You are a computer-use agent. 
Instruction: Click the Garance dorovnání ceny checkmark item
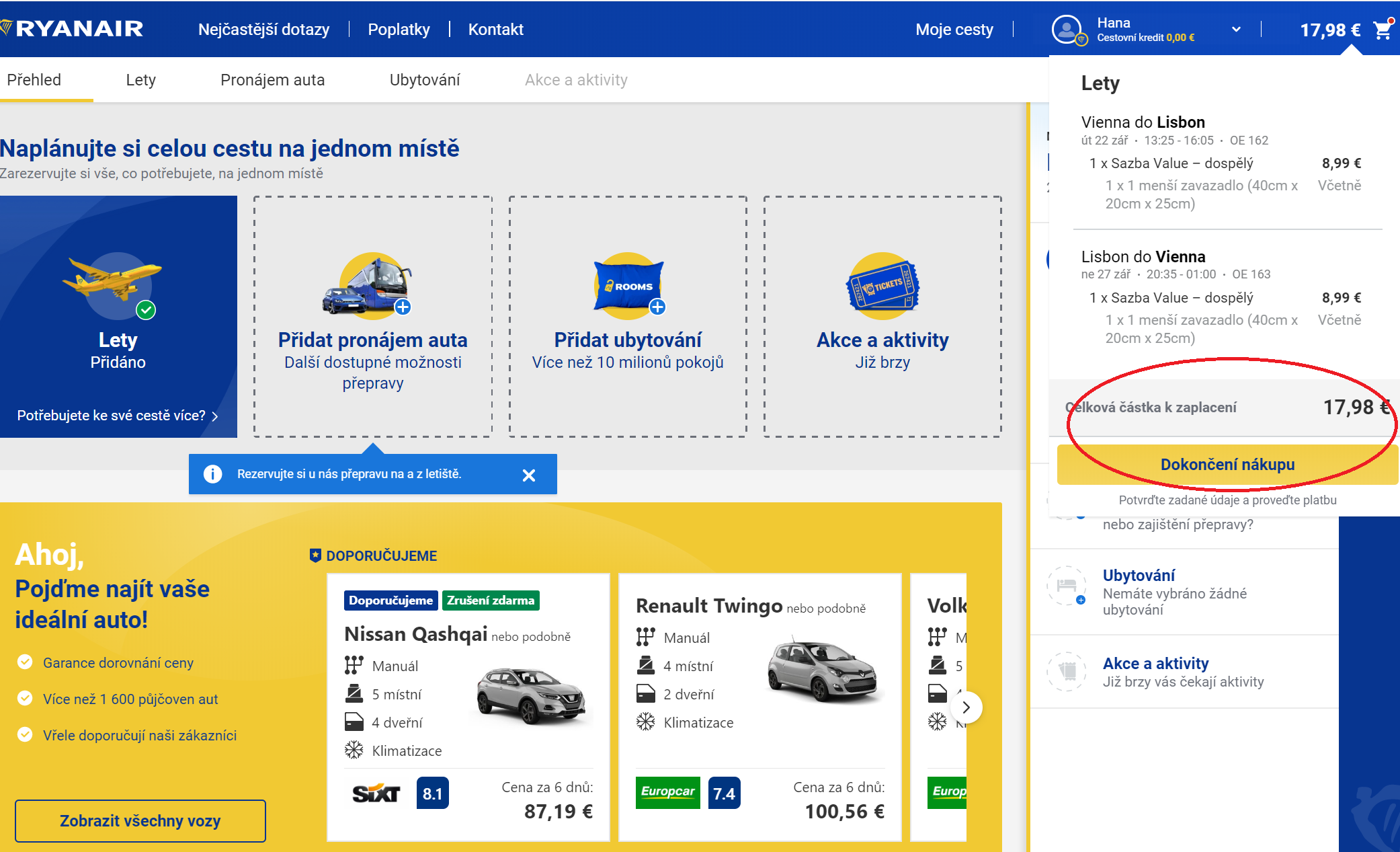pyautogui.click(x=106, y=663)
